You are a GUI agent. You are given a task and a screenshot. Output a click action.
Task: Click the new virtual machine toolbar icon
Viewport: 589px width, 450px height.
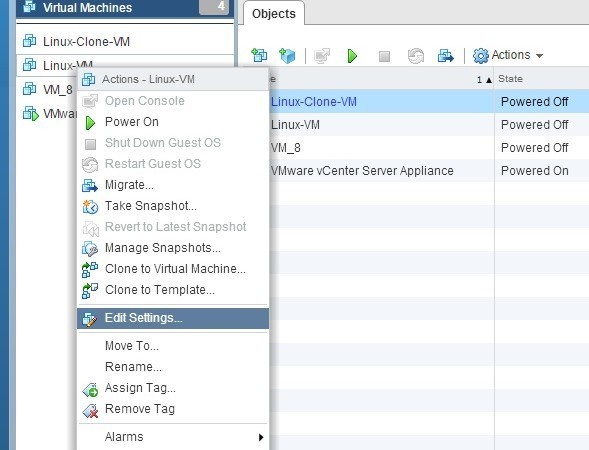(x=259, y=56)
